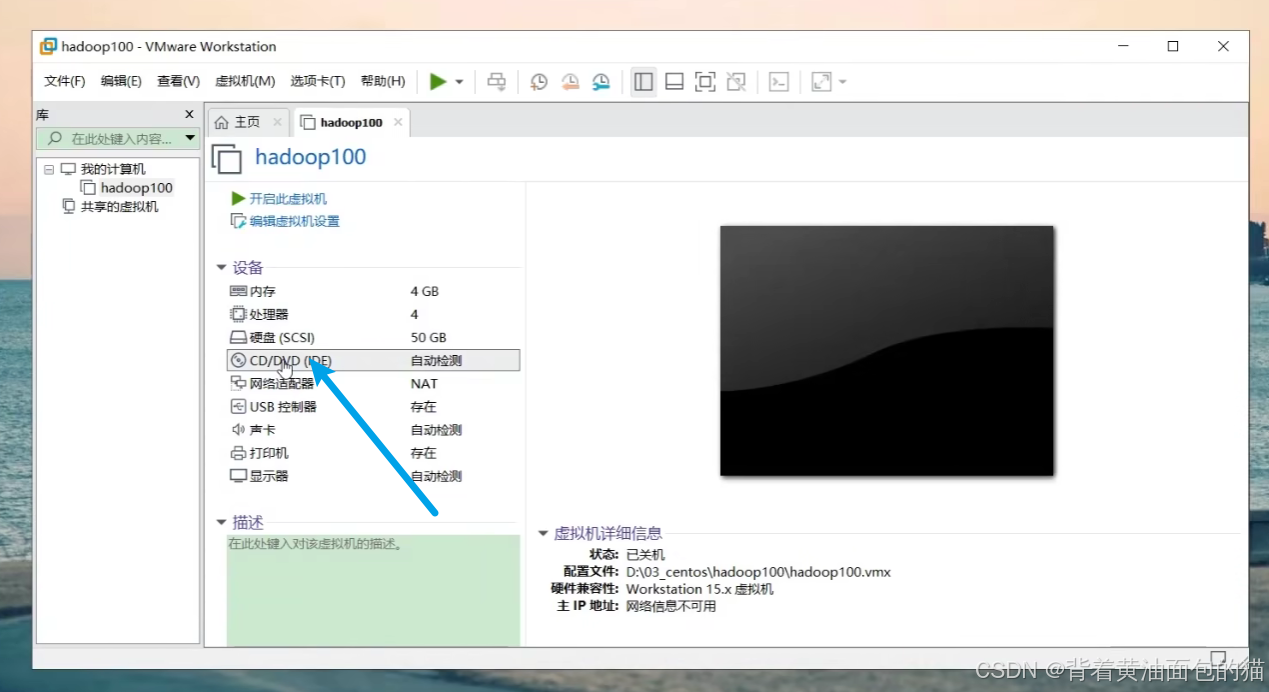1269x692 pixels.
Task: Open the snapshot manager icon
Action: 601,82
